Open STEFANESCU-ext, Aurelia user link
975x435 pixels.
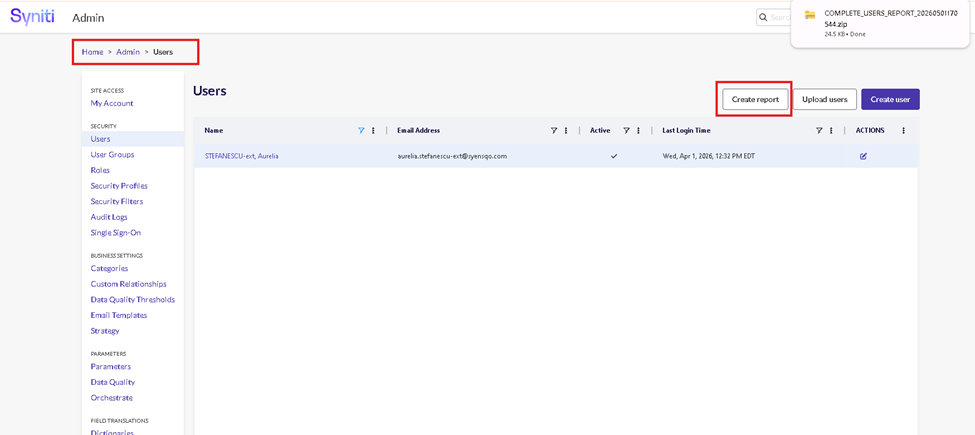(x=241, y=156)
